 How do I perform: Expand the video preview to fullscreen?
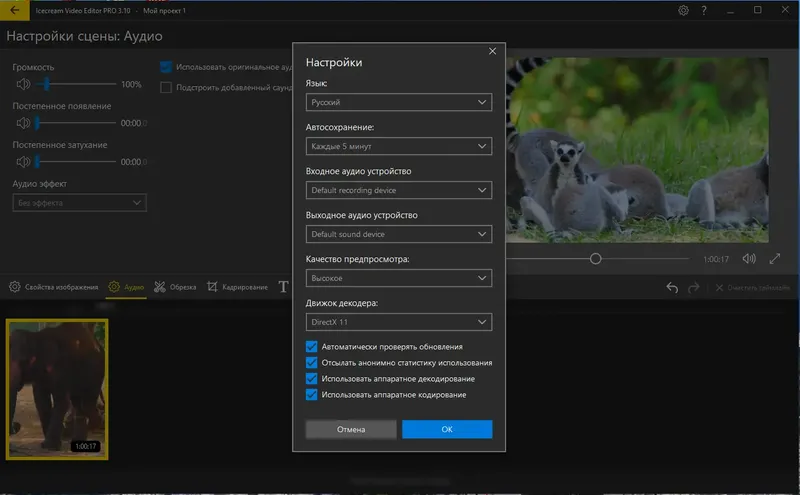click(x=775, y=259)
